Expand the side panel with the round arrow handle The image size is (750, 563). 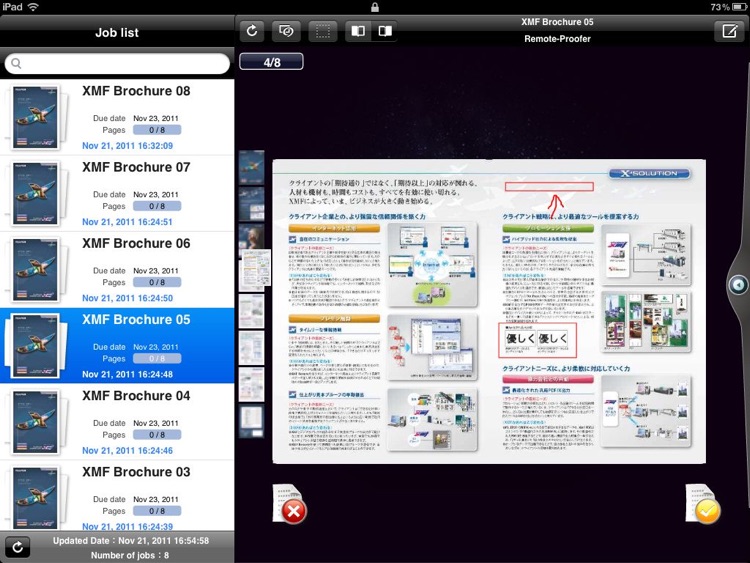coord(738,285)
